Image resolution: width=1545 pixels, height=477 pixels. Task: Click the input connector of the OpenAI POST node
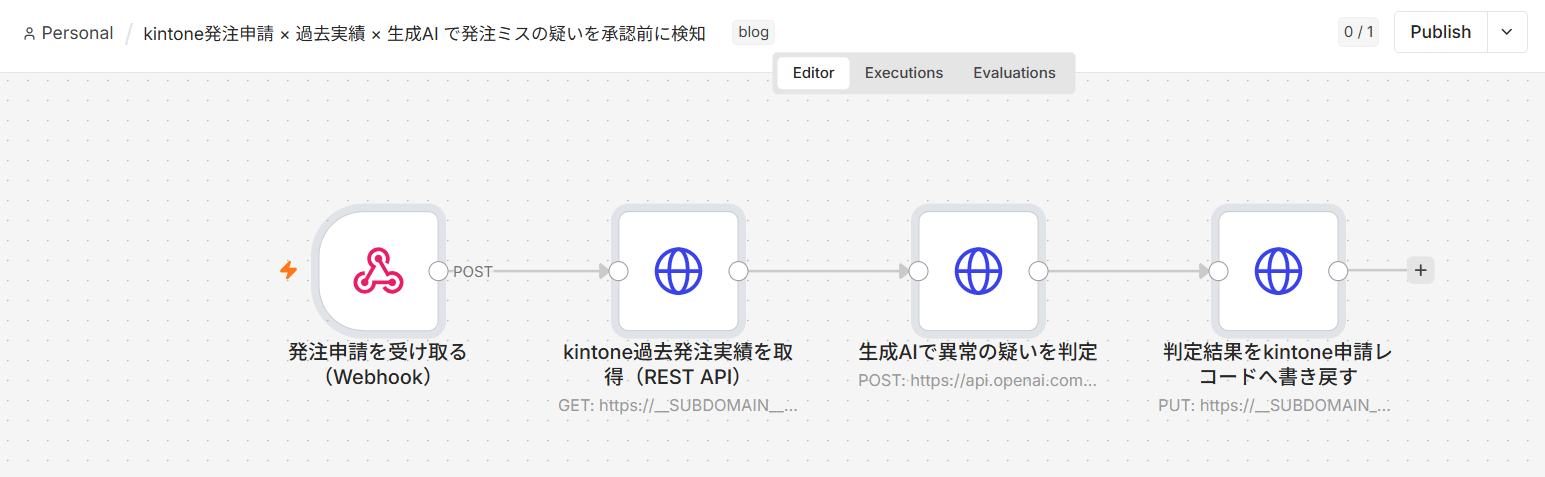click(918, 271)
